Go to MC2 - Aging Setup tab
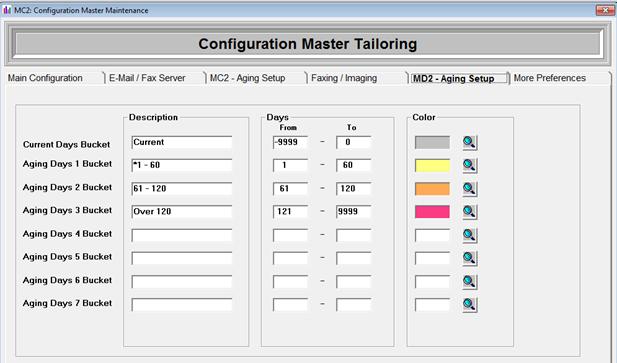This screenshot has width=617, height=363. pos(248,78)
